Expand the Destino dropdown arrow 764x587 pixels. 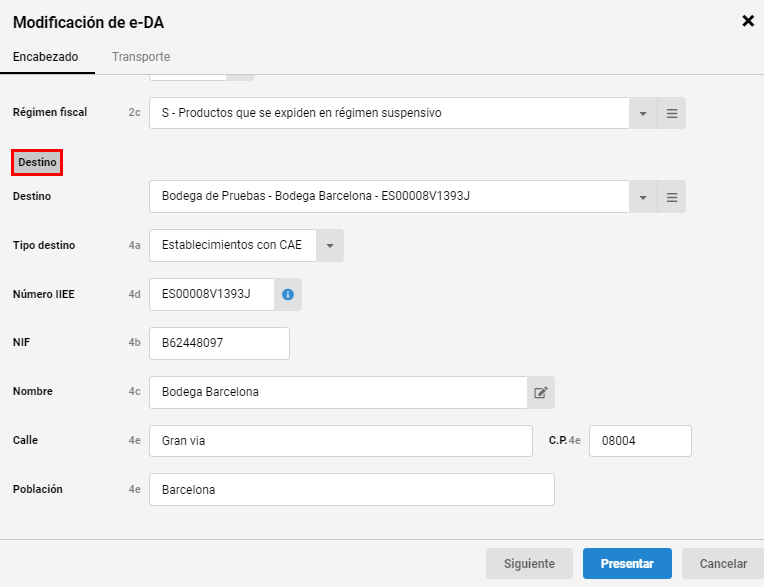(x=643, y=197)
